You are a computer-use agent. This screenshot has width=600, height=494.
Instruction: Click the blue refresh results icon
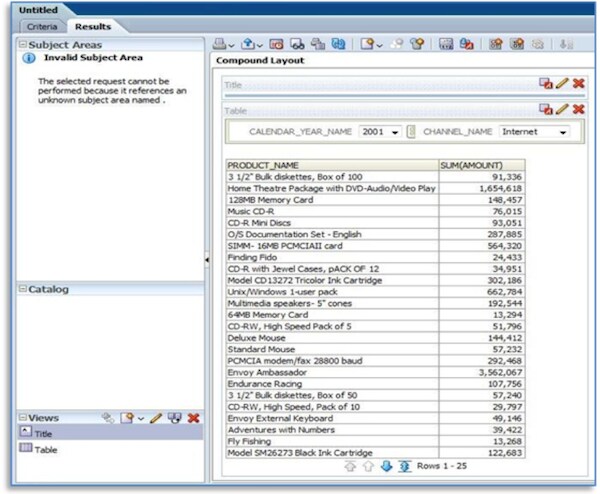coord(338,44)
